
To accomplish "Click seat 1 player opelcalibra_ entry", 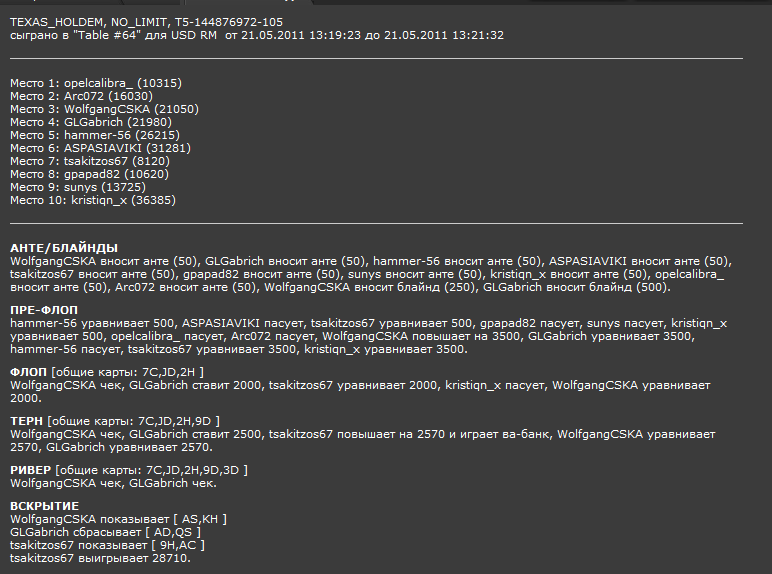I will pyautogui.click(x=96, y=83).
